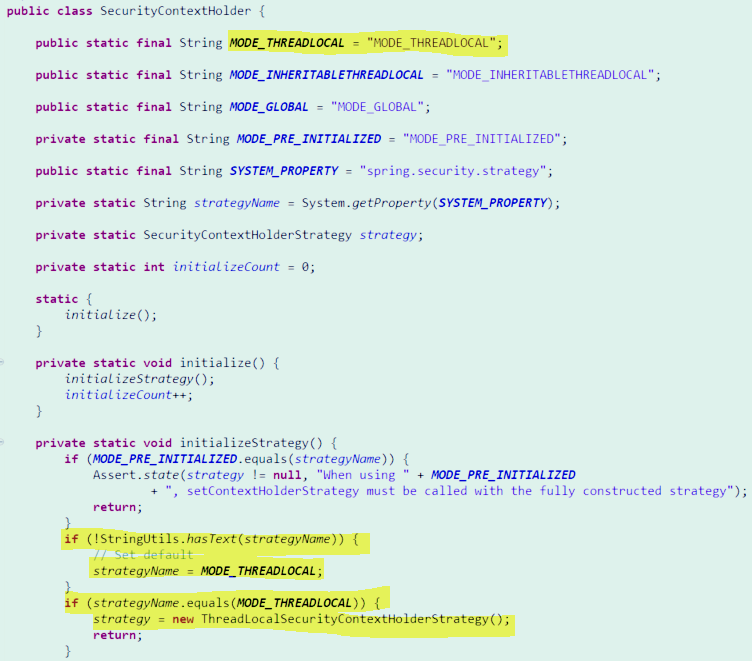Click the initializeCount++ statement

click(129, 395)
